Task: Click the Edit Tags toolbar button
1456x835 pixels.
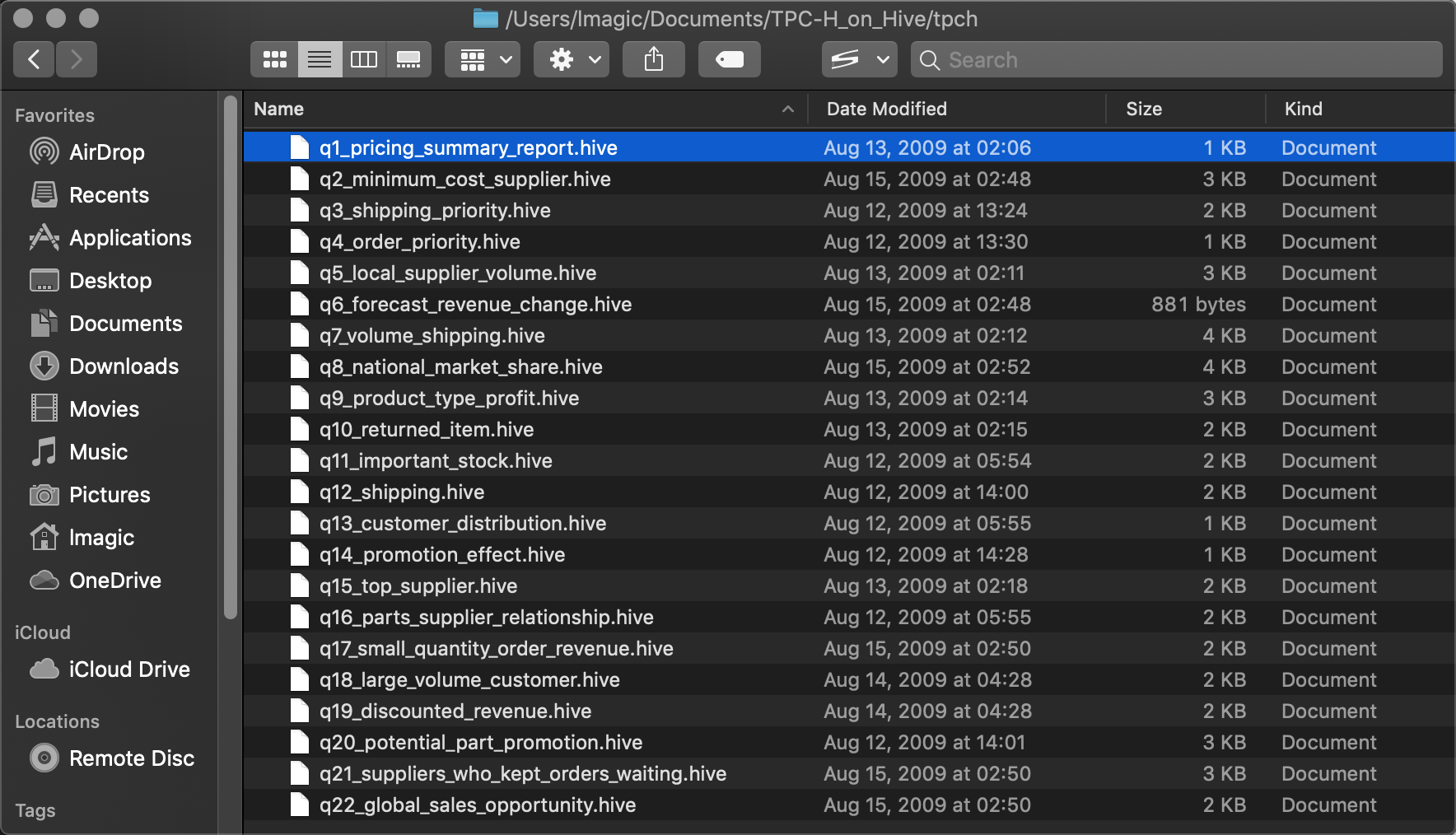Action: click(x=730, y=59)
